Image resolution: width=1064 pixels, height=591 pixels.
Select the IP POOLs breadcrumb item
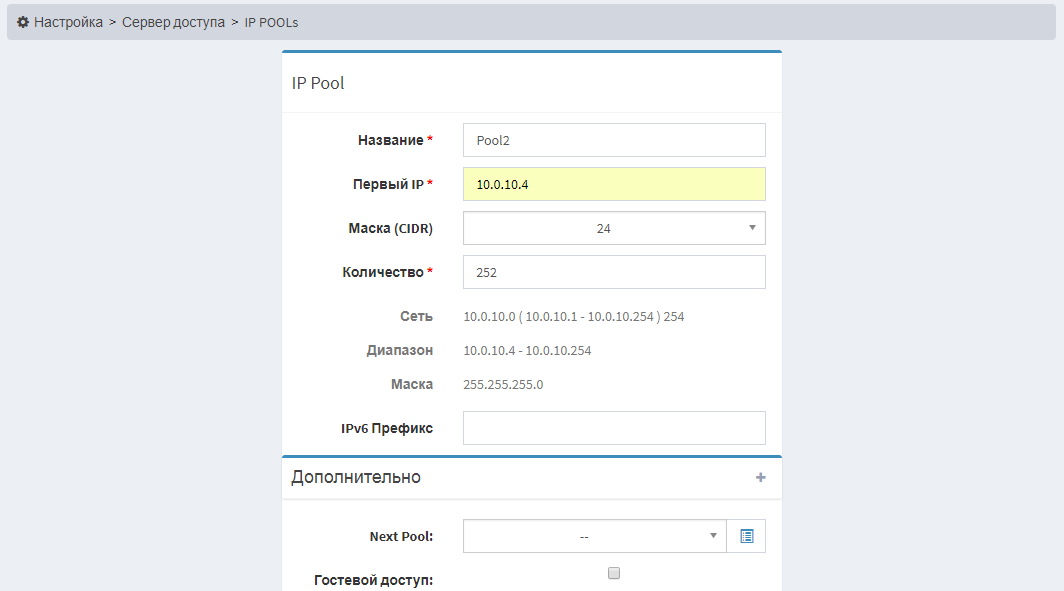tap(271, 22)
